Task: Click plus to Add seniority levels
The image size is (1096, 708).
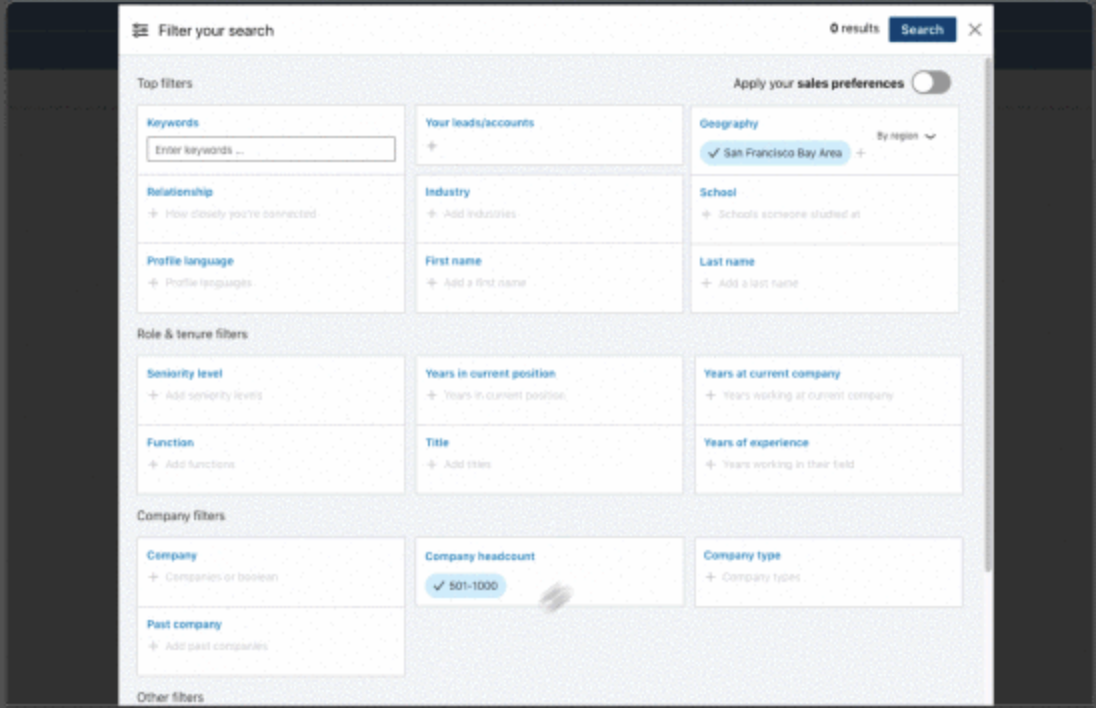Action: coord(153,395)
